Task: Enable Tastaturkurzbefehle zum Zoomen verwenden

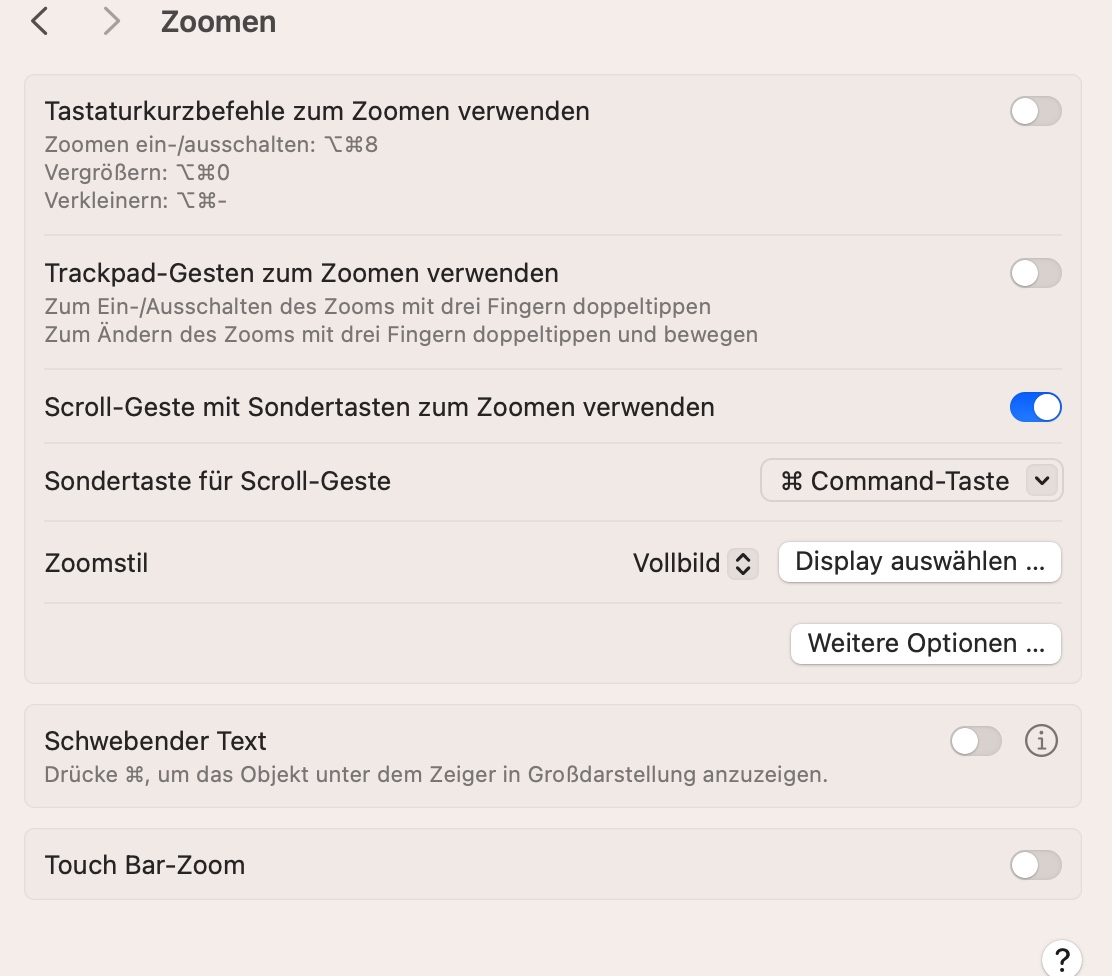Action: (x=1035, y=111)
